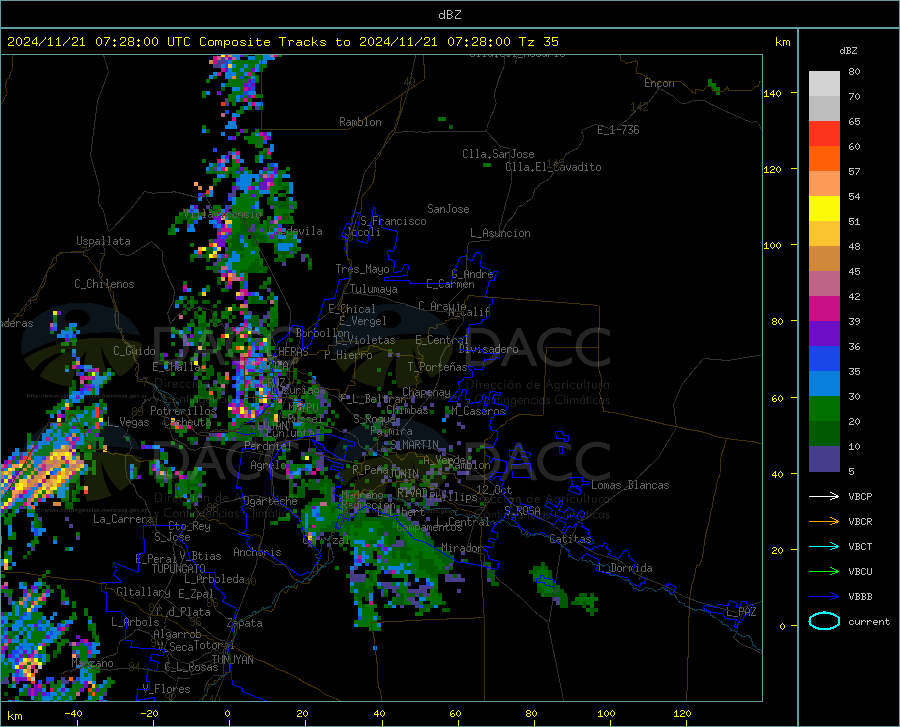The width and height of the screenshot is (900, 727).
Task: Click the C_Chilenos map label
Action: (104, 284)
